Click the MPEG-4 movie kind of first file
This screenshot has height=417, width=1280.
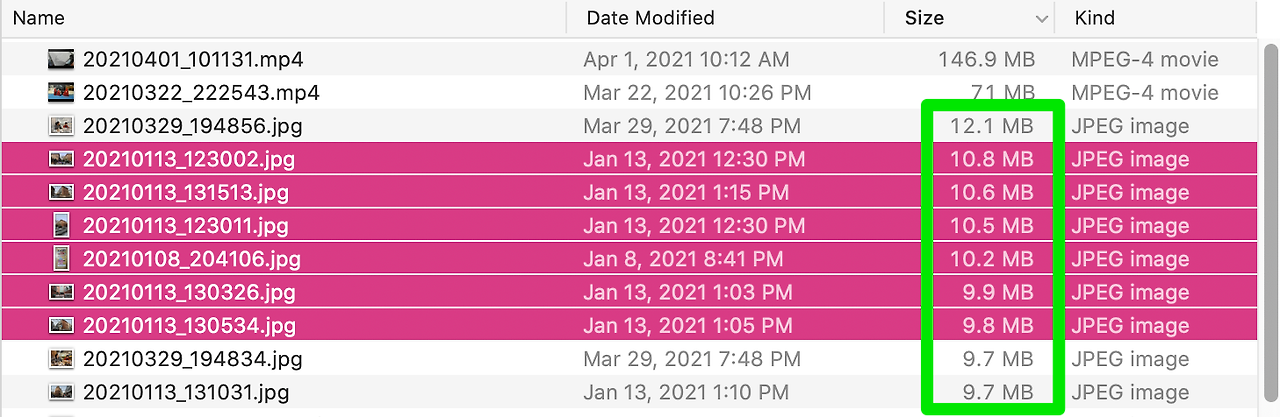coord(1145,59)
